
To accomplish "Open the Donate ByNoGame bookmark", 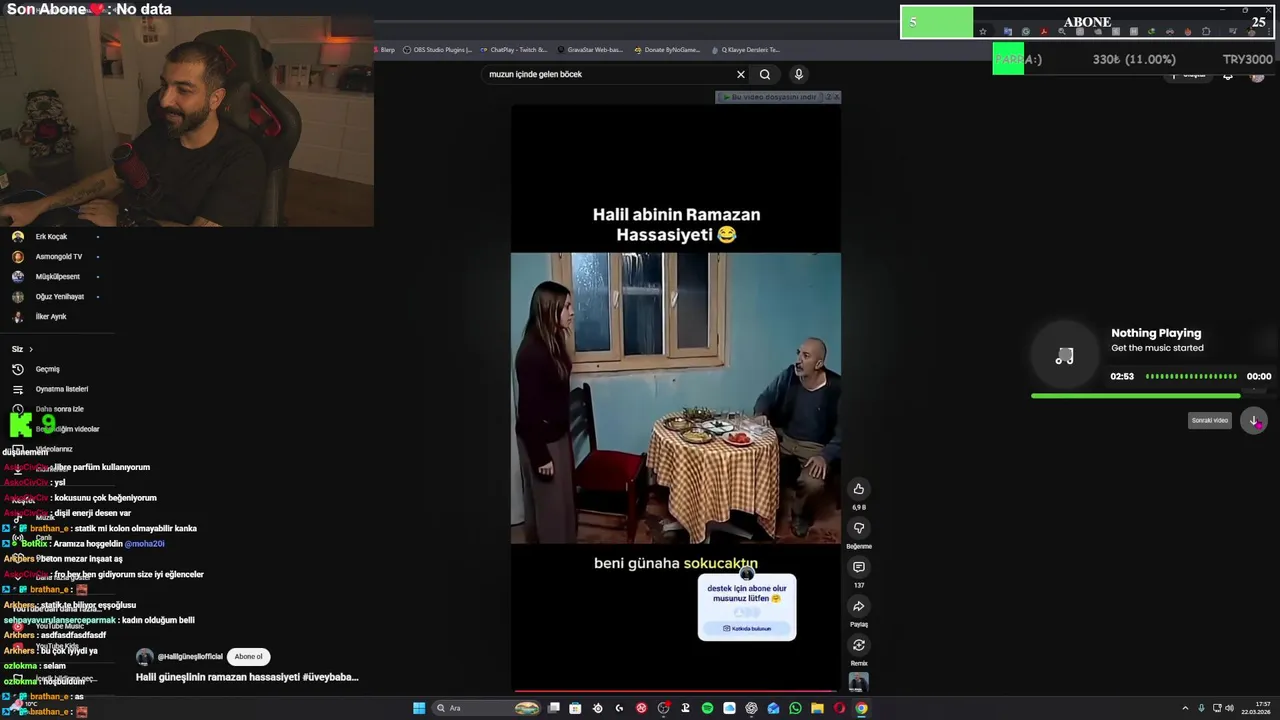I will (667, 49).
